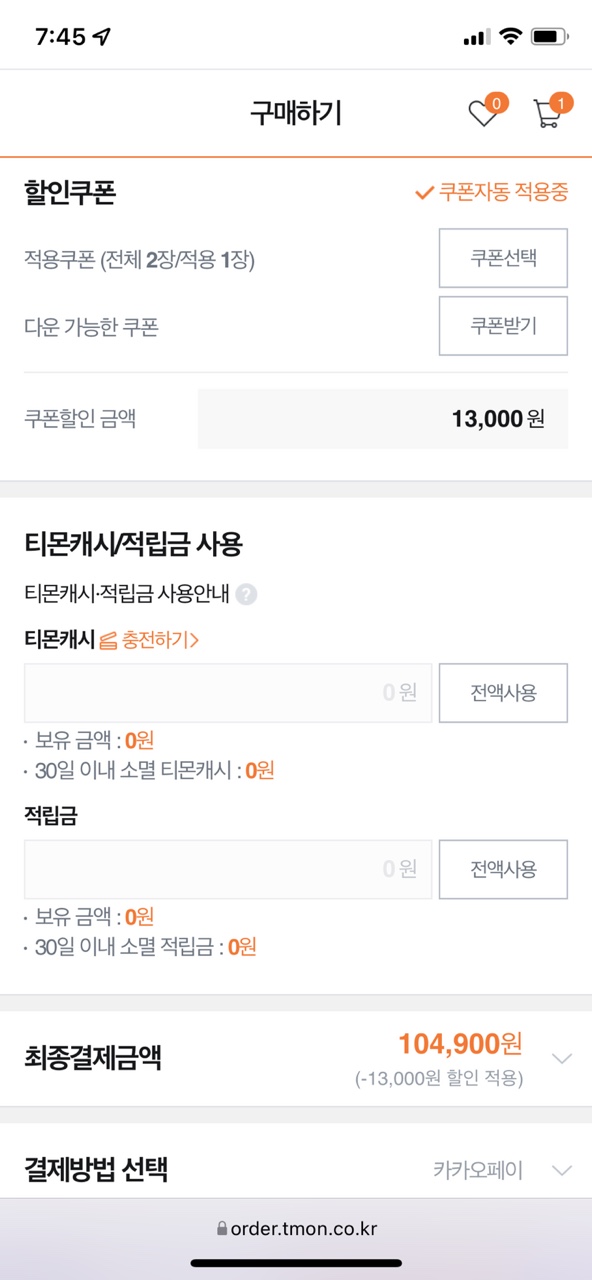Tap the 티몬캐시 충전 card icon
592x1280 pixels.
click(109, 640)
